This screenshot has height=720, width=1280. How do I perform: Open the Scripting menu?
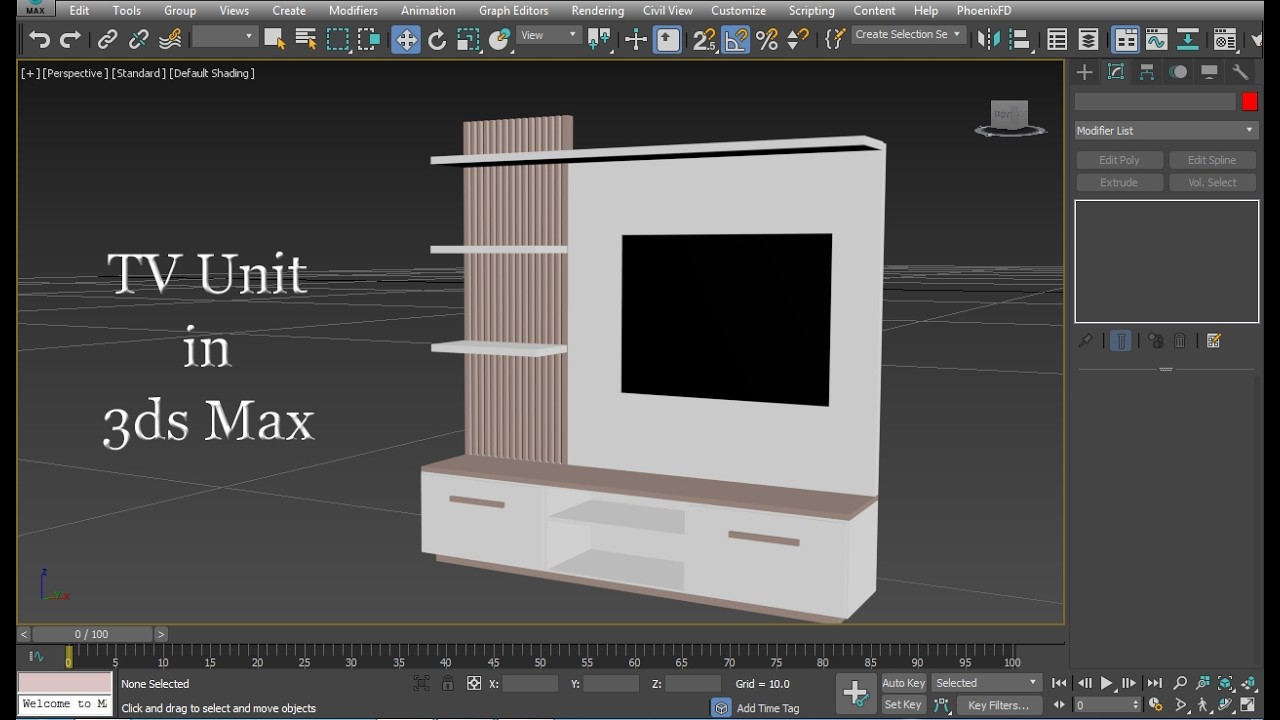click(811, 10)
